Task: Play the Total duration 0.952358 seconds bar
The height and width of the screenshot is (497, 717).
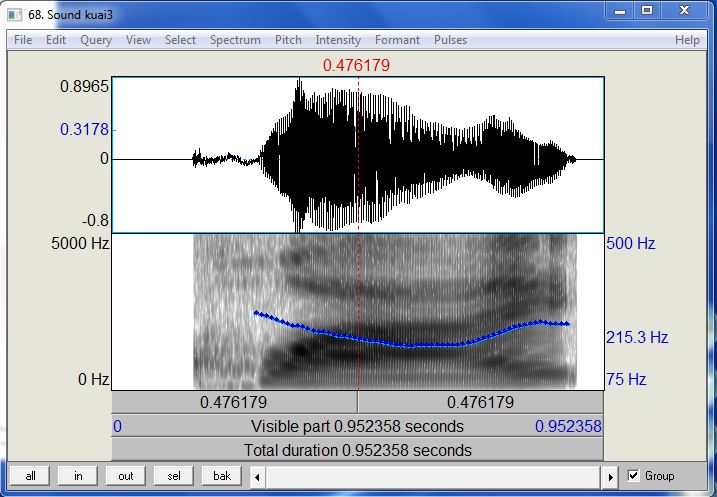Action: (358, 450)
